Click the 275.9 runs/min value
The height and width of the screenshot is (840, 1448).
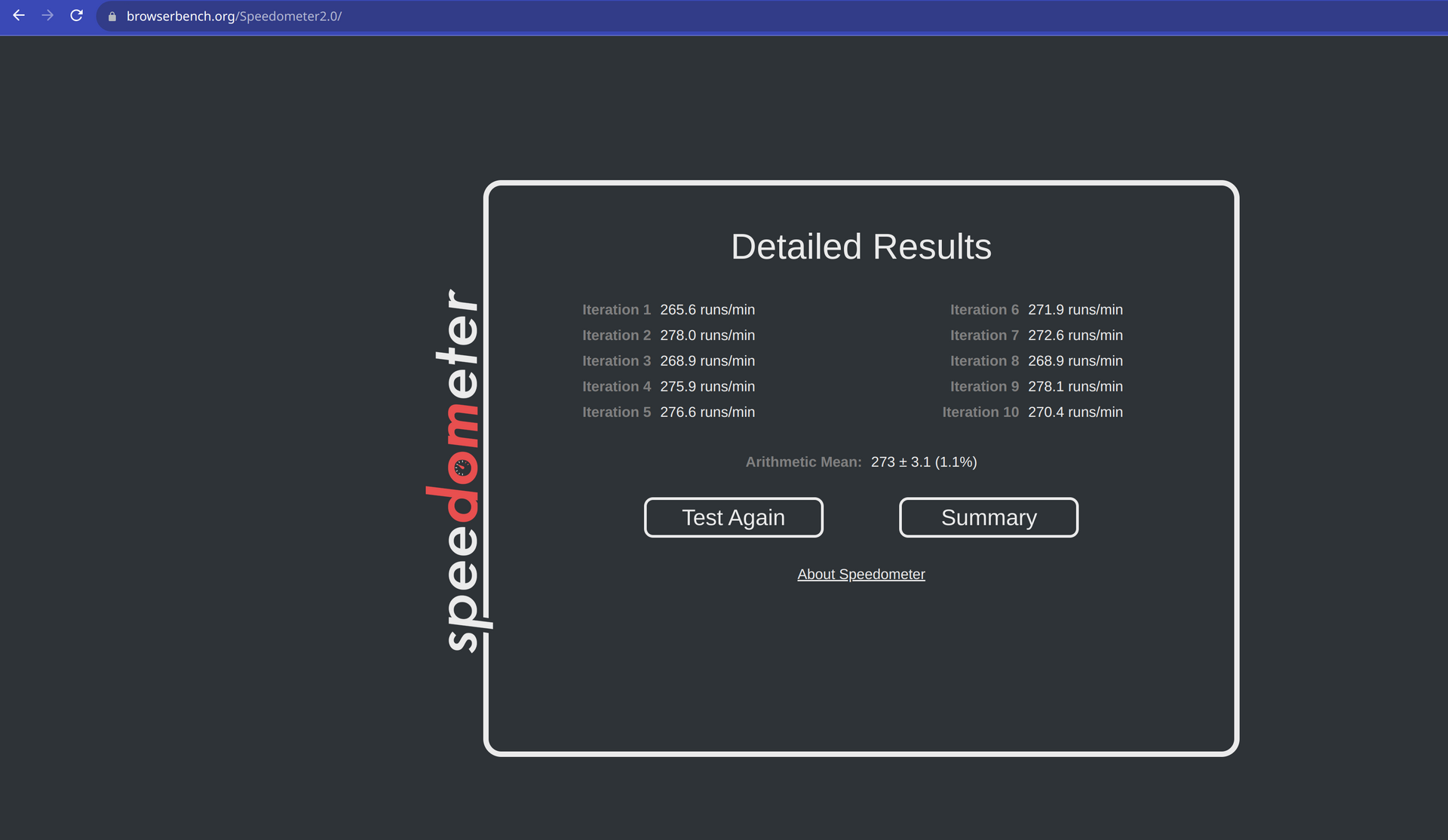pos(707,387)
